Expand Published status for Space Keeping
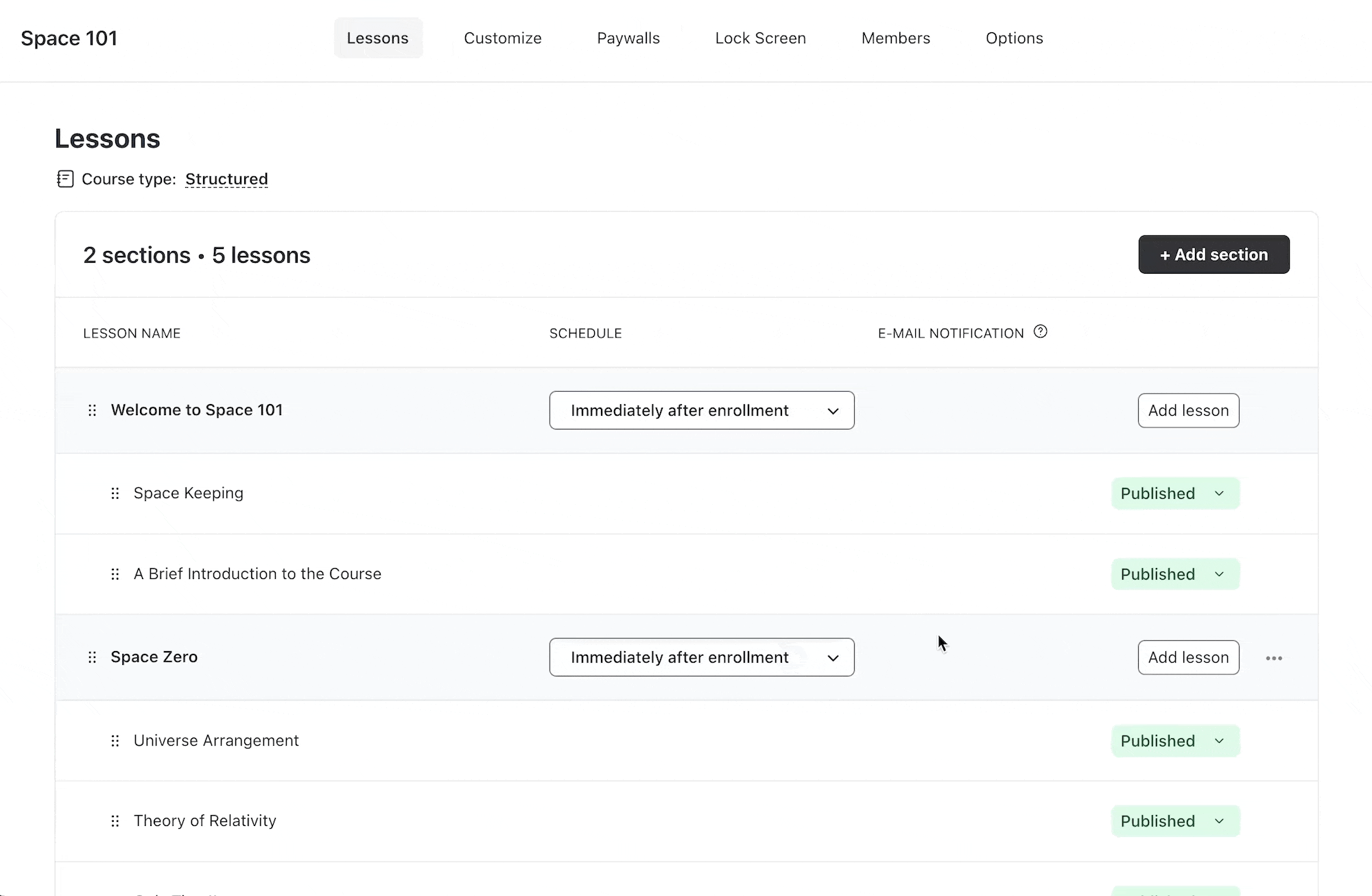This screenshot has height=896, width=1372. pos(1174,493)
